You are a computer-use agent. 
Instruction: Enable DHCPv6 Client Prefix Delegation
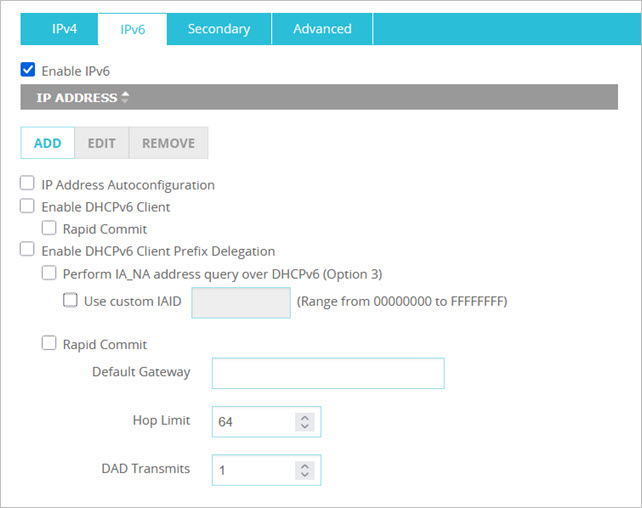tap(28, 251)
